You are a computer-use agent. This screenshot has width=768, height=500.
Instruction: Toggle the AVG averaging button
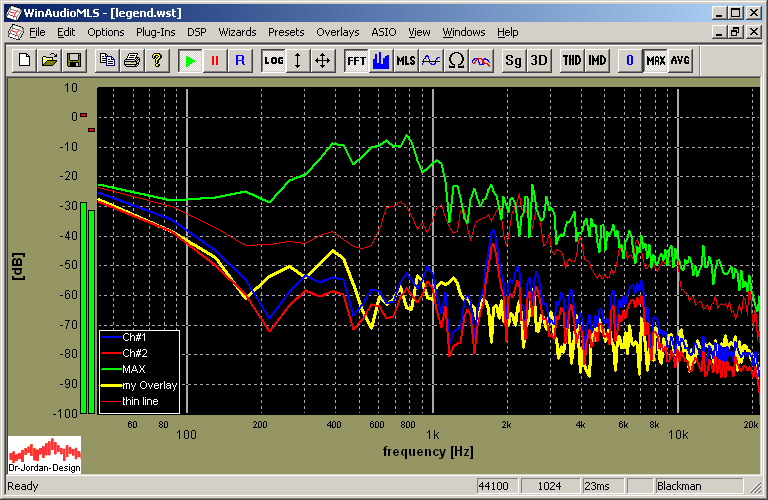(x=681, y=61)
